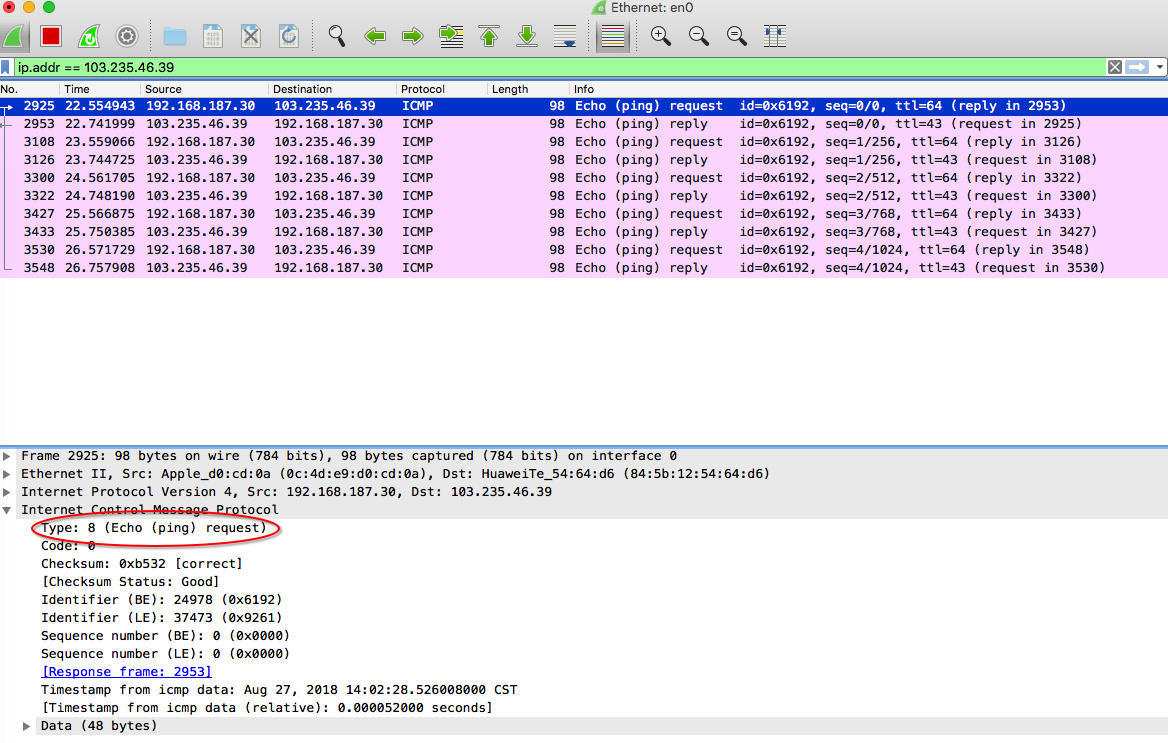Find a packet magnifier icon
This screenshot has height=743, width=1168.
[337, 36]
